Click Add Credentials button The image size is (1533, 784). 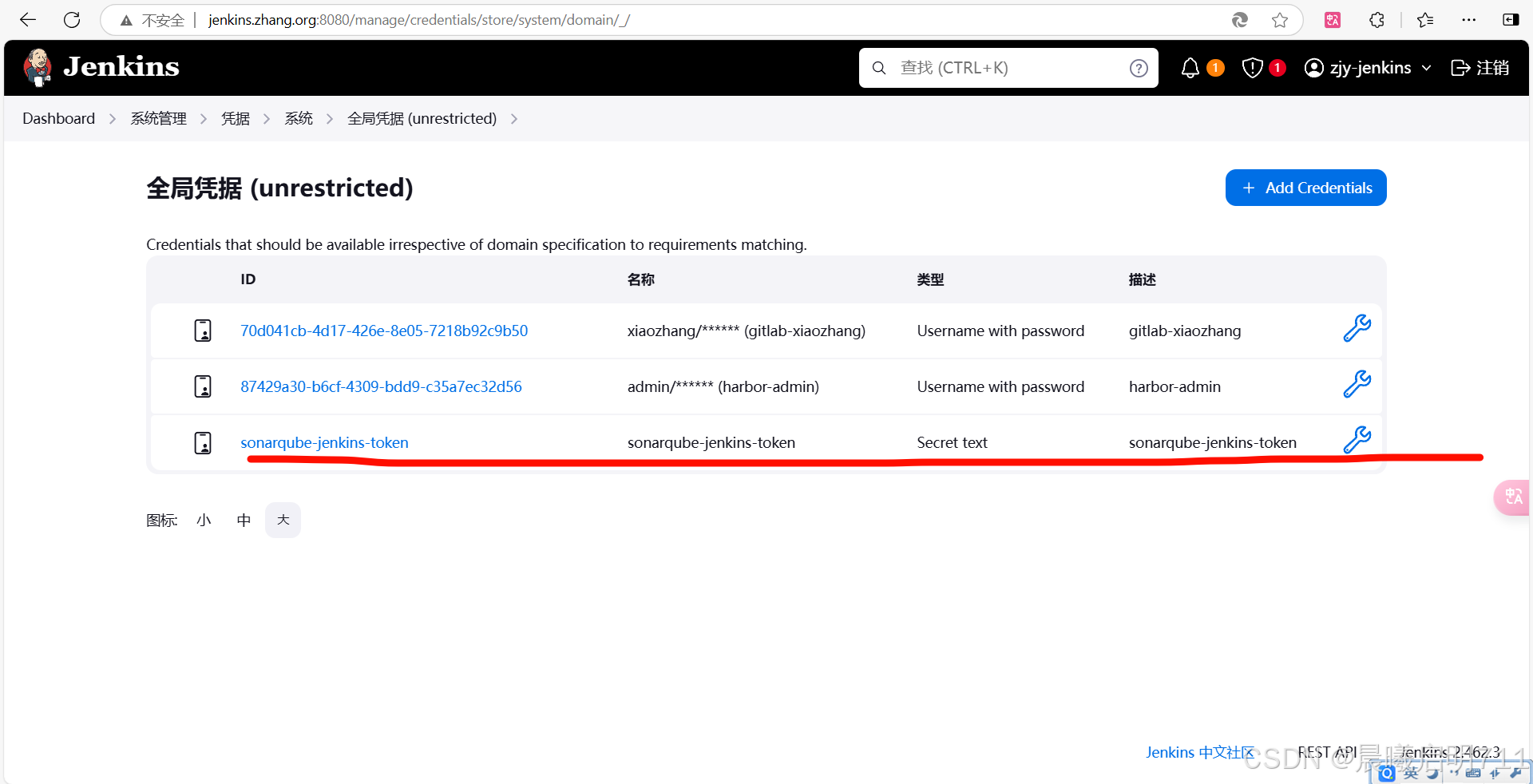pos(1305,188)
